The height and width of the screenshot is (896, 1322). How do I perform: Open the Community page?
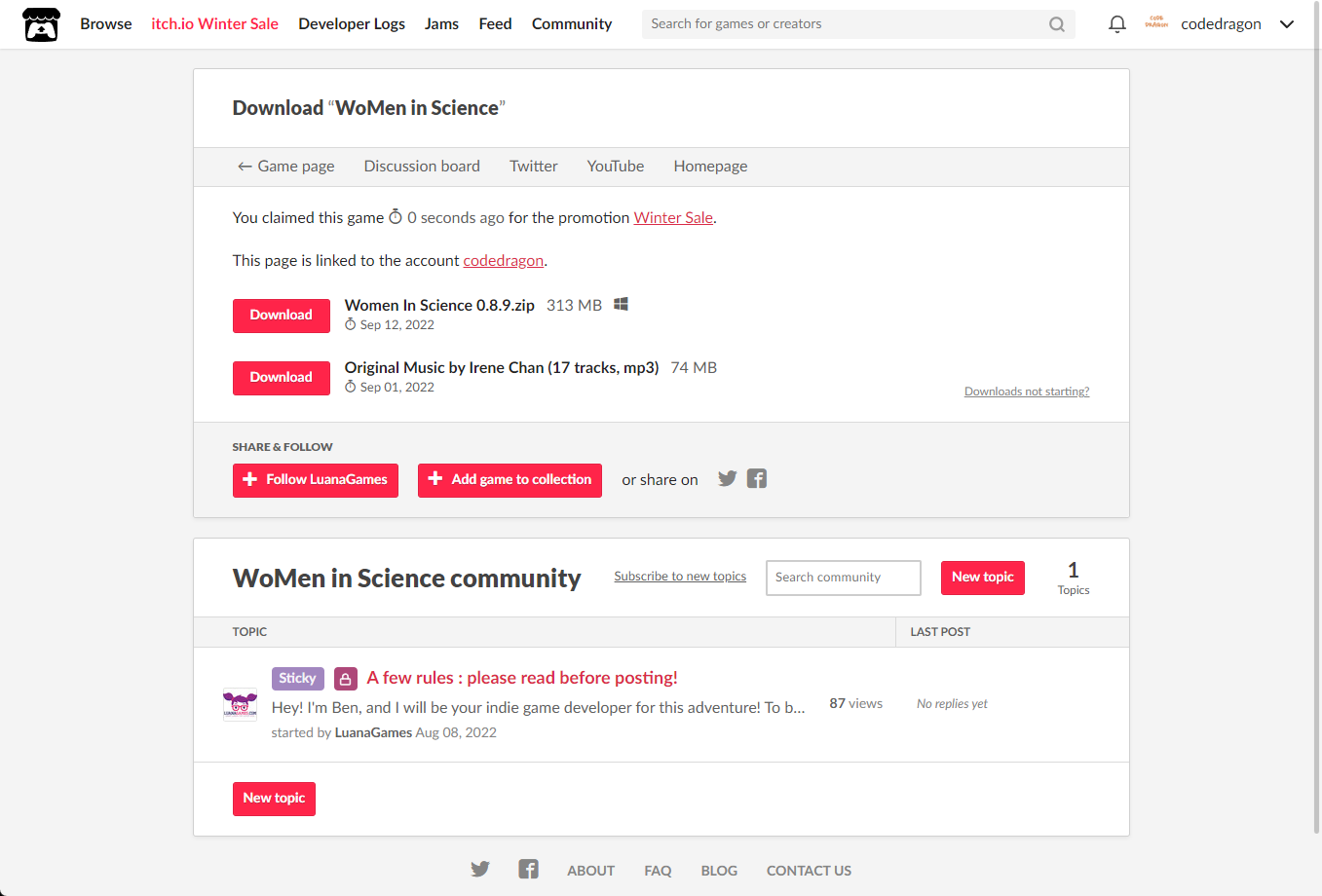tap(572, 23)
